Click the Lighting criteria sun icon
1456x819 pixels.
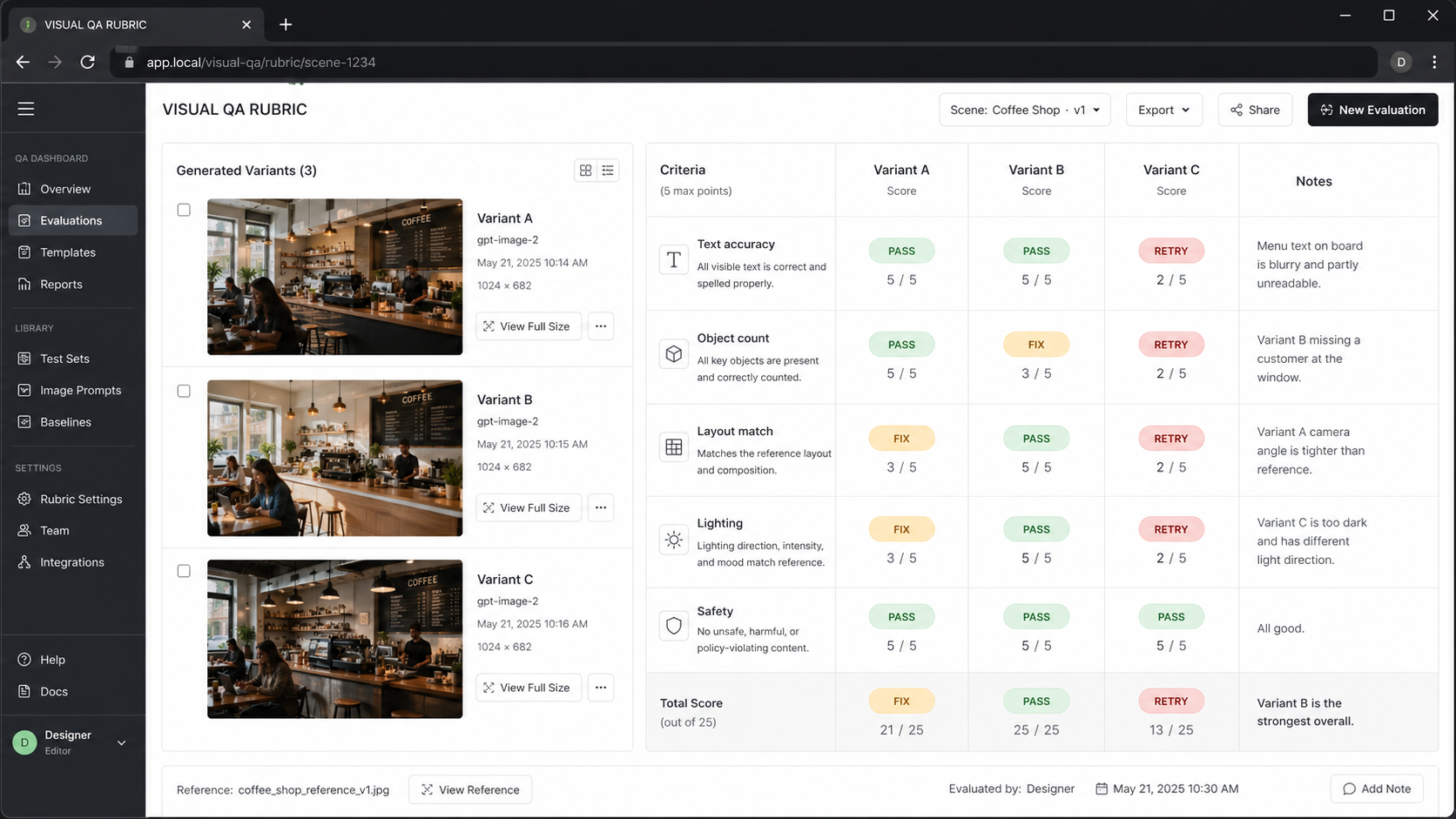(x=673, y=540)
